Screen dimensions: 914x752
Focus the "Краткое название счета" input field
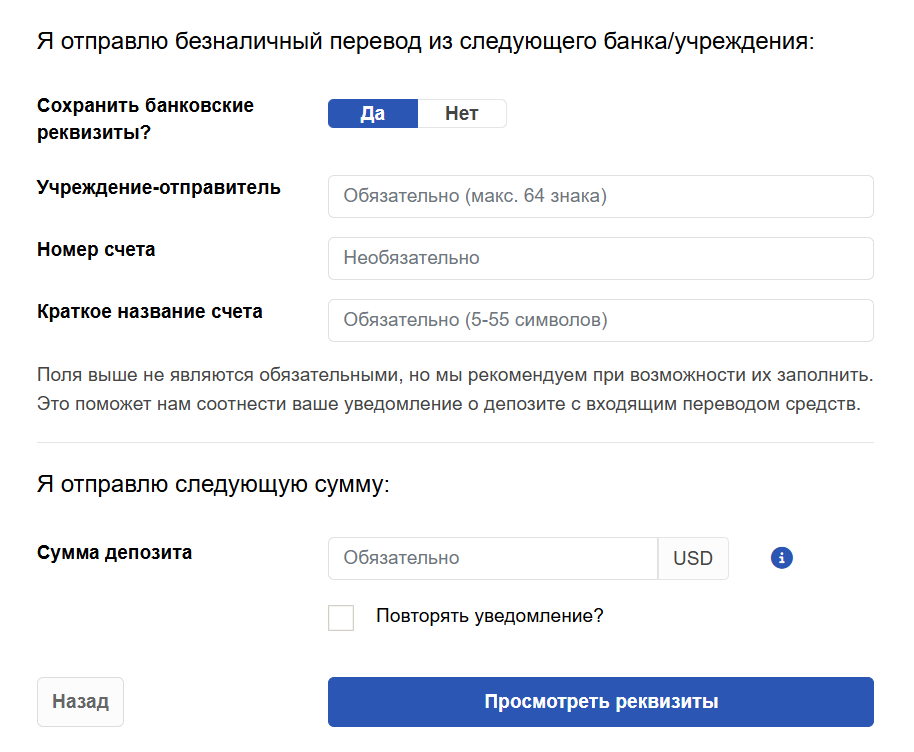(x=600, y=320)
